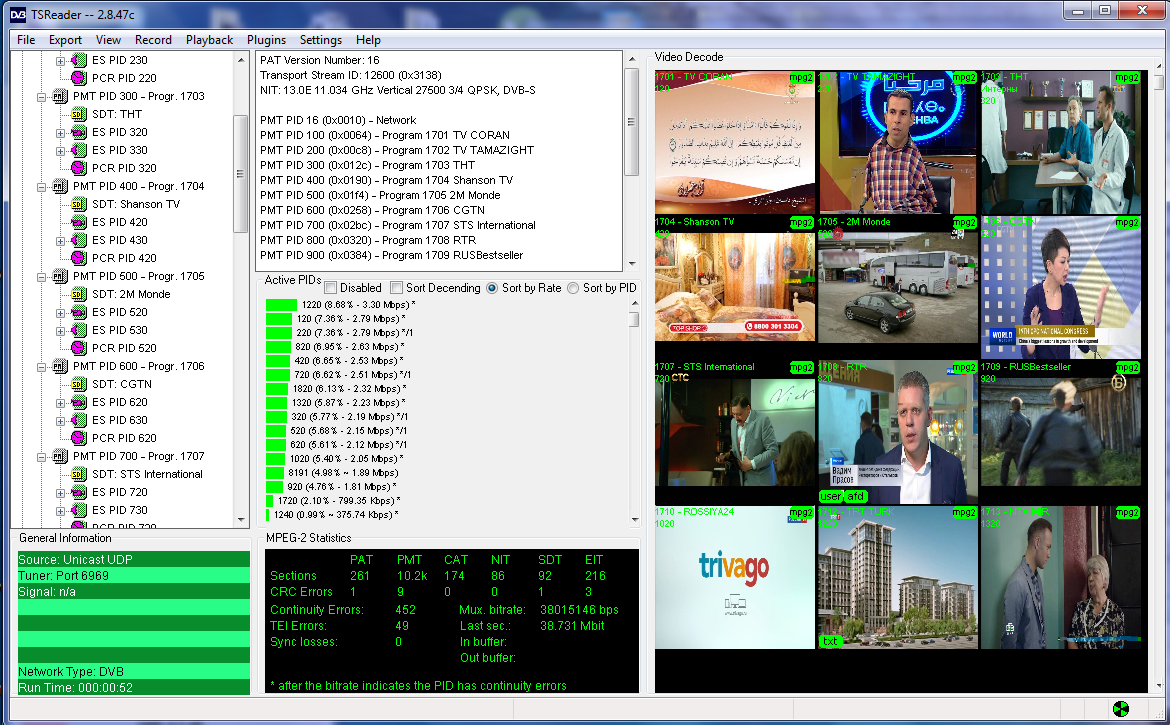Open the Plugins menu
The width and height of the screenshot is (1170, 725).
click(265, 40)
